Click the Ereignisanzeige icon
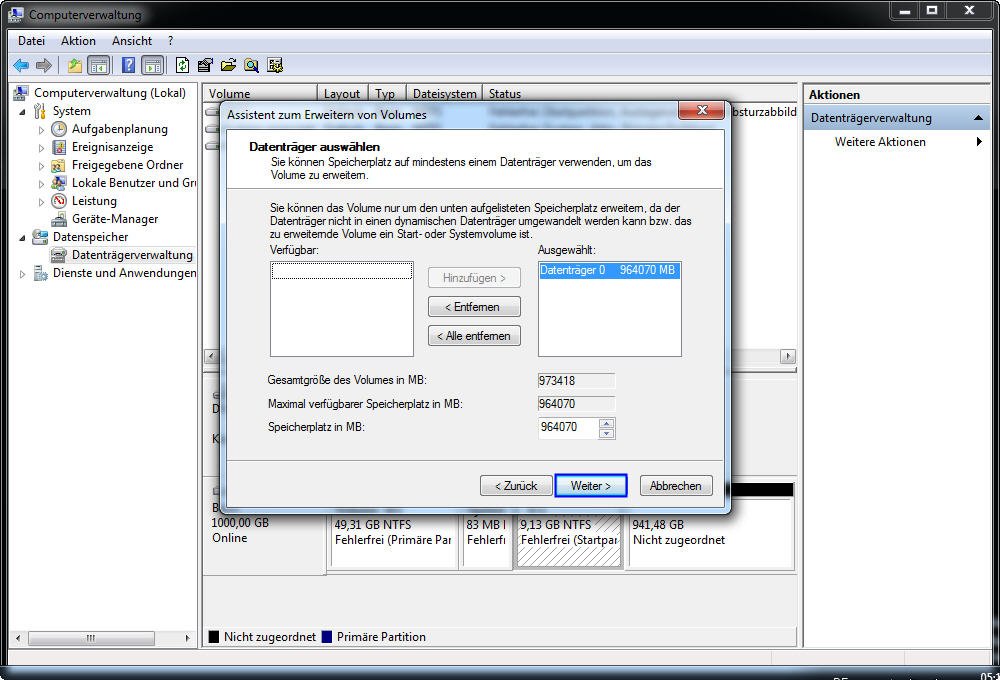 point(59,147)
